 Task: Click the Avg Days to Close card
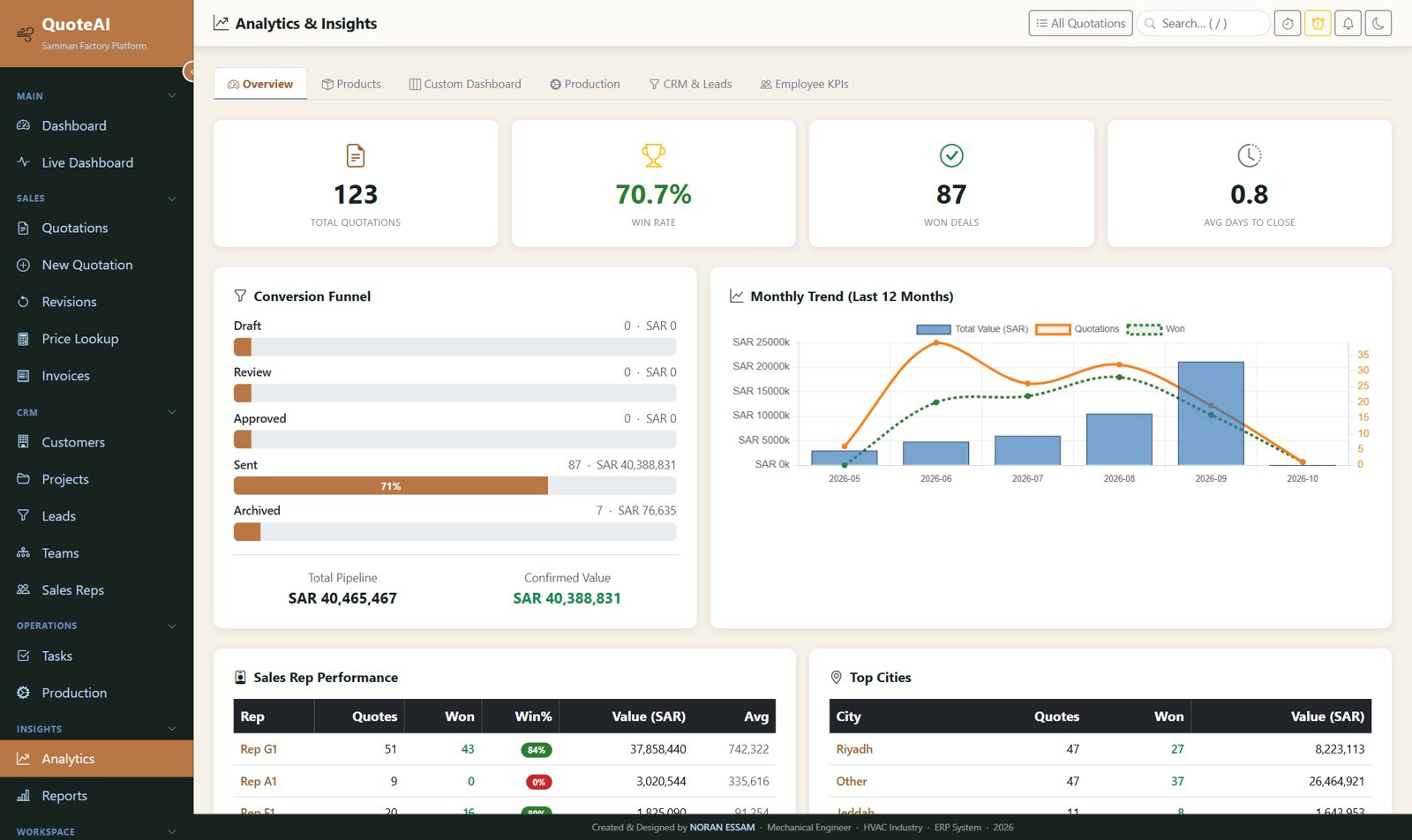1250,184
